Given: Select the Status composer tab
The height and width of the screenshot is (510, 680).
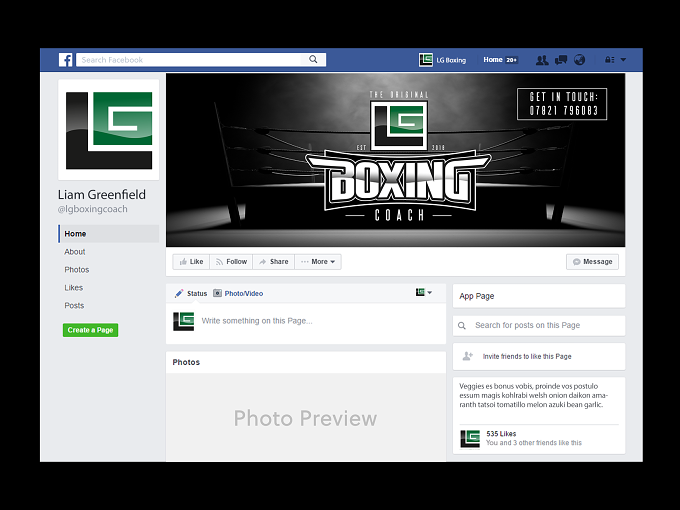Looking at the screenshot, I should click(191, 294).
